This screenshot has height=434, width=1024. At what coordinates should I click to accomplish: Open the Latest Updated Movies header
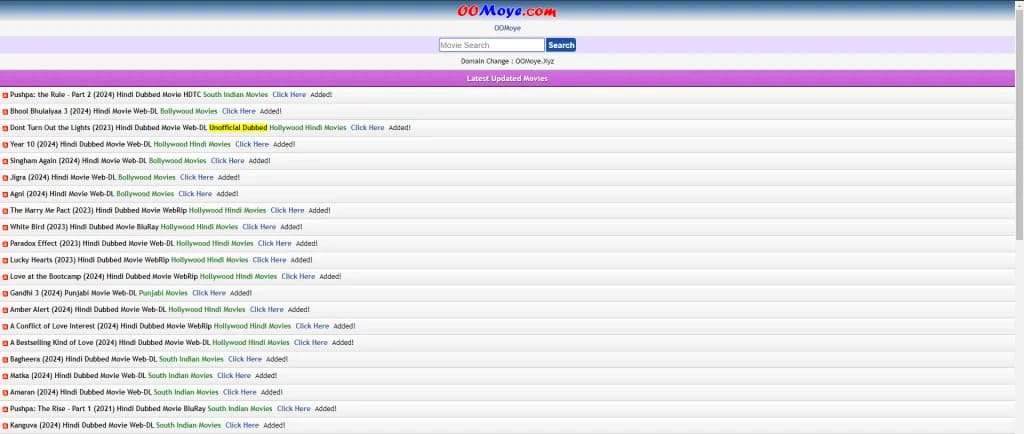tap(507, 78)
